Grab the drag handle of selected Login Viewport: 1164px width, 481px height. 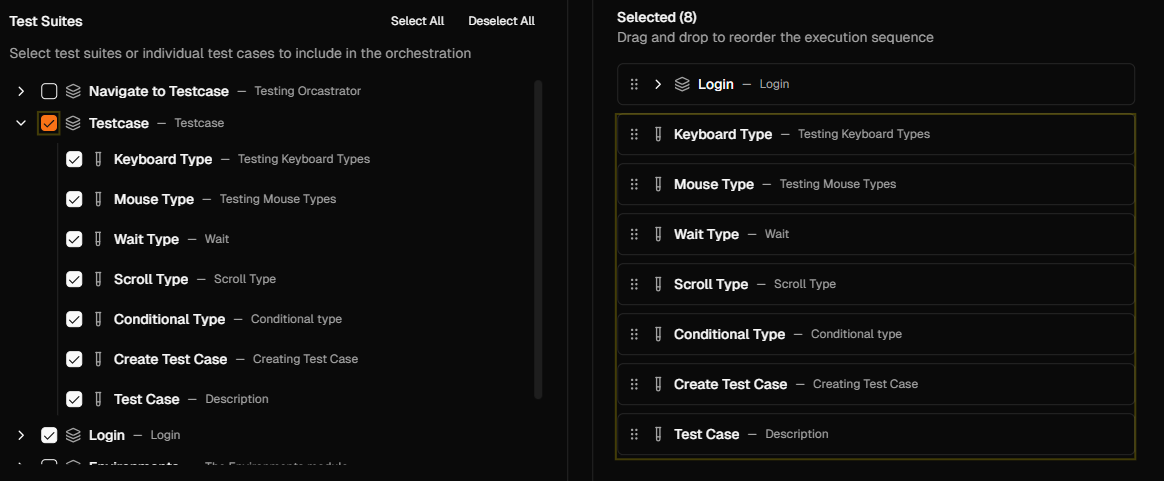click(634, 85)
